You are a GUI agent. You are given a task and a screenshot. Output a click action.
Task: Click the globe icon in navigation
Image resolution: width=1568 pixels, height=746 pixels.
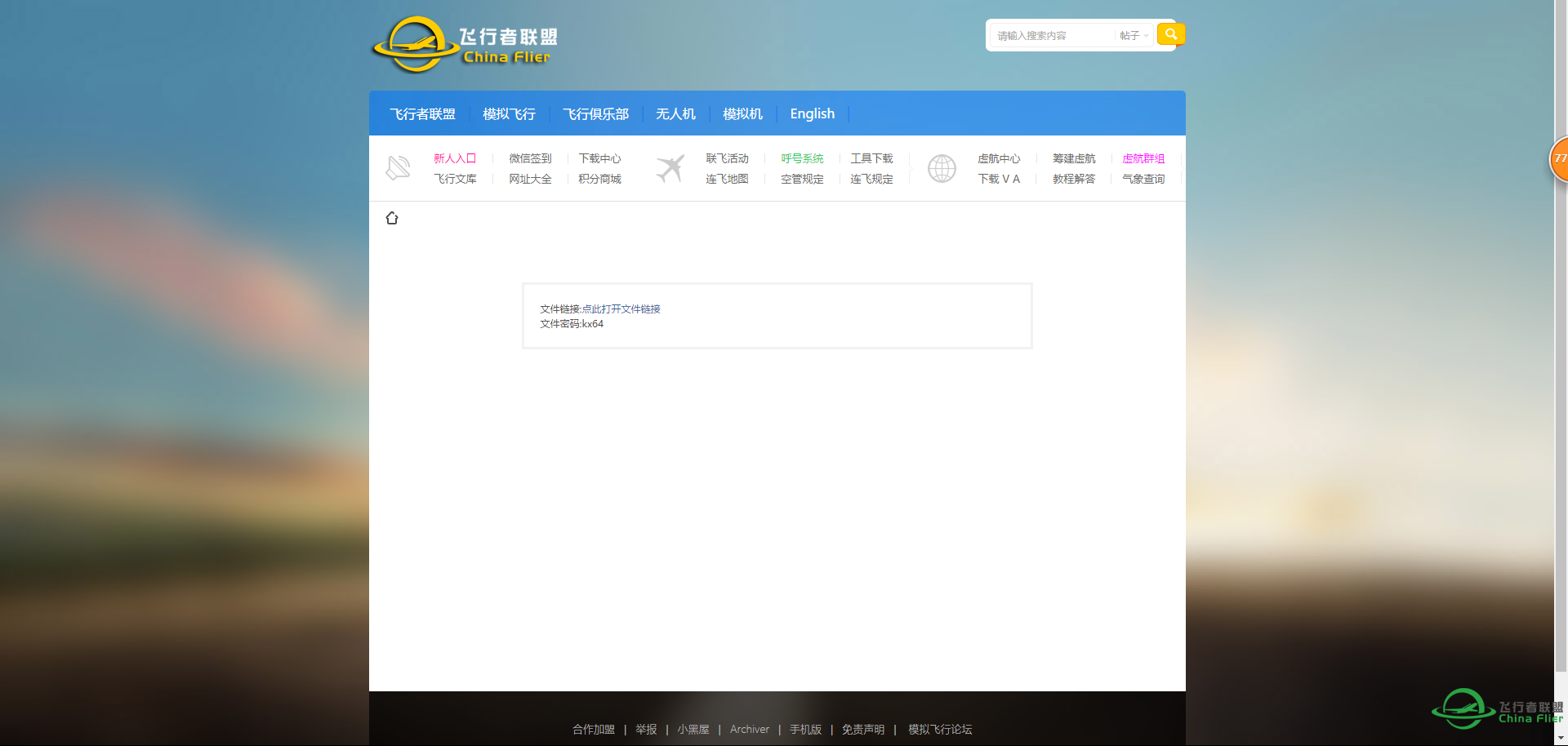942,168
